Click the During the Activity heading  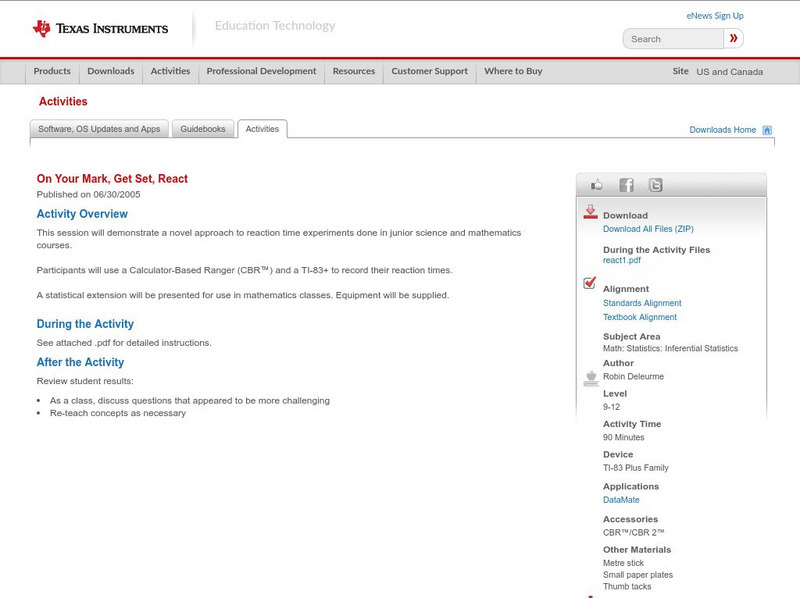click(85, 324)
